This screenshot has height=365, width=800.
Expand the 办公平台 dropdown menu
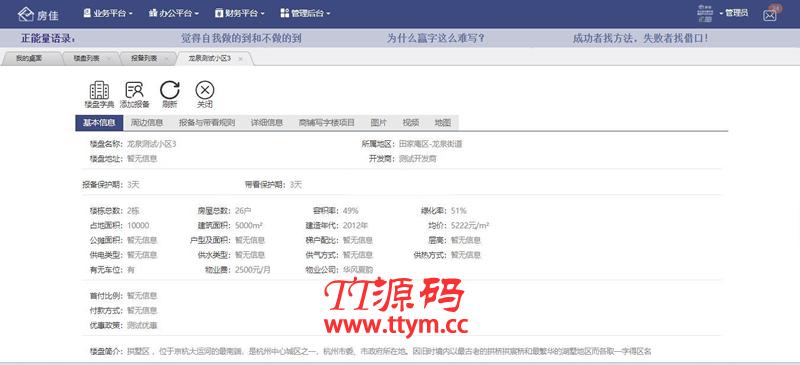click(173, 14)
